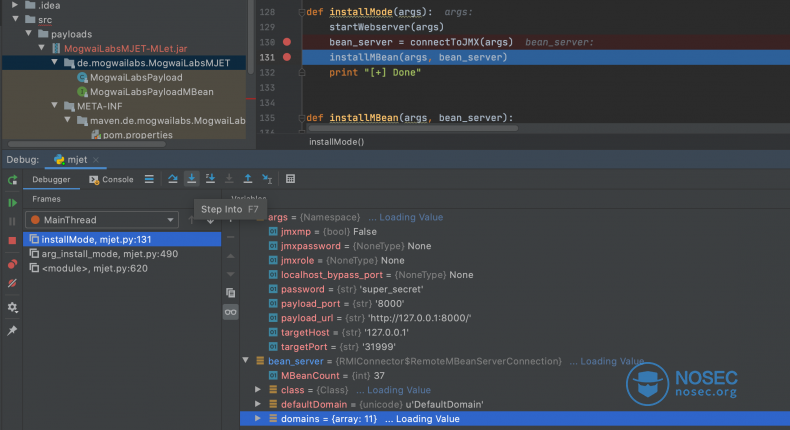Viewport: 790px width, 430px height.
Task: Toggle breakpoint on line 130
Action: coord(287,42)
